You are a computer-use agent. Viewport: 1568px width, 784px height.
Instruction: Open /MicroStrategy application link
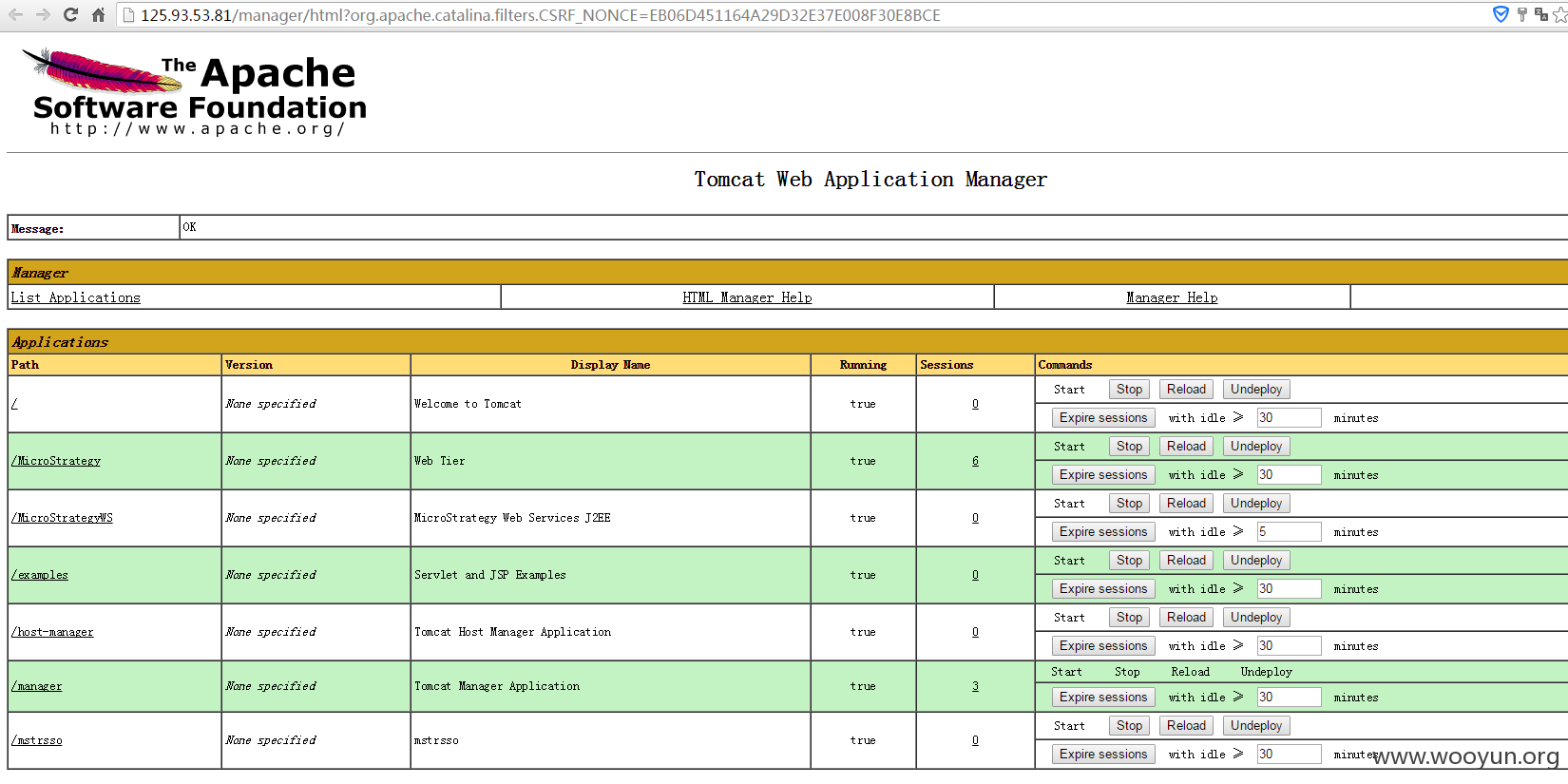[x=55, y=461]
